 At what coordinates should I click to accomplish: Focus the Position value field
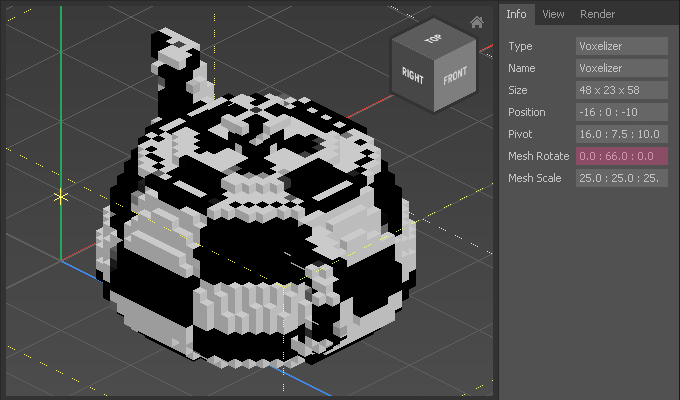pos(622,112)
